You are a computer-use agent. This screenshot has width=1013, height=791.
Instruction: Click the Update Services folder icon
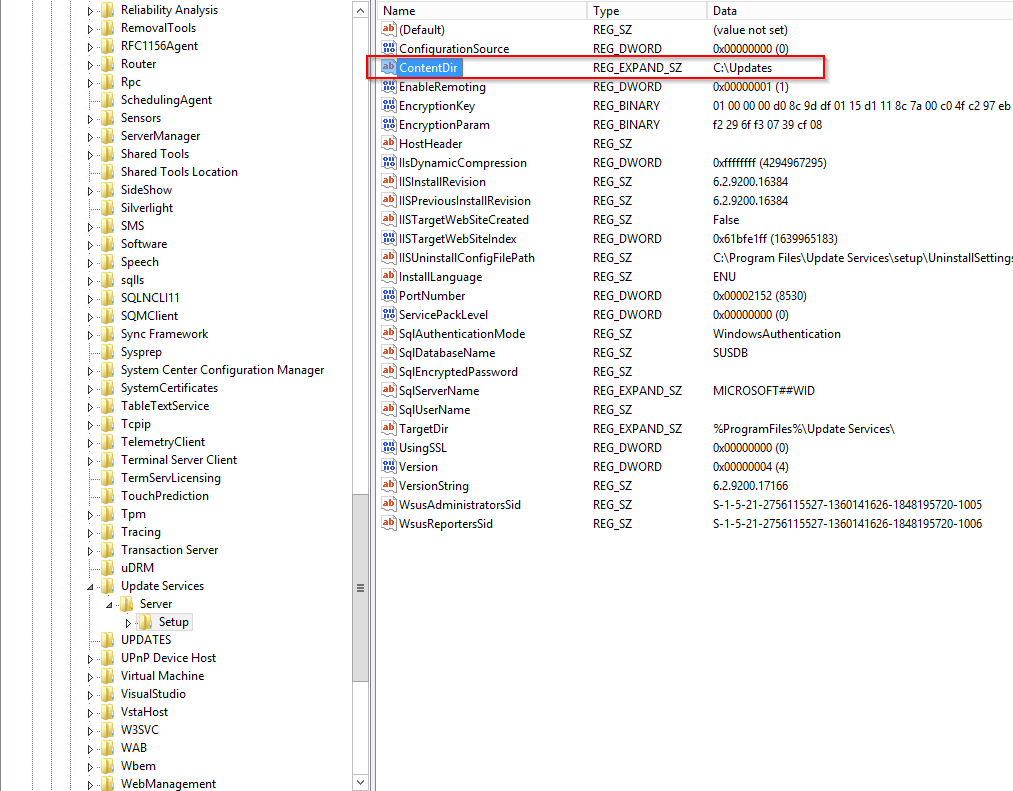(x=108, y=585)
